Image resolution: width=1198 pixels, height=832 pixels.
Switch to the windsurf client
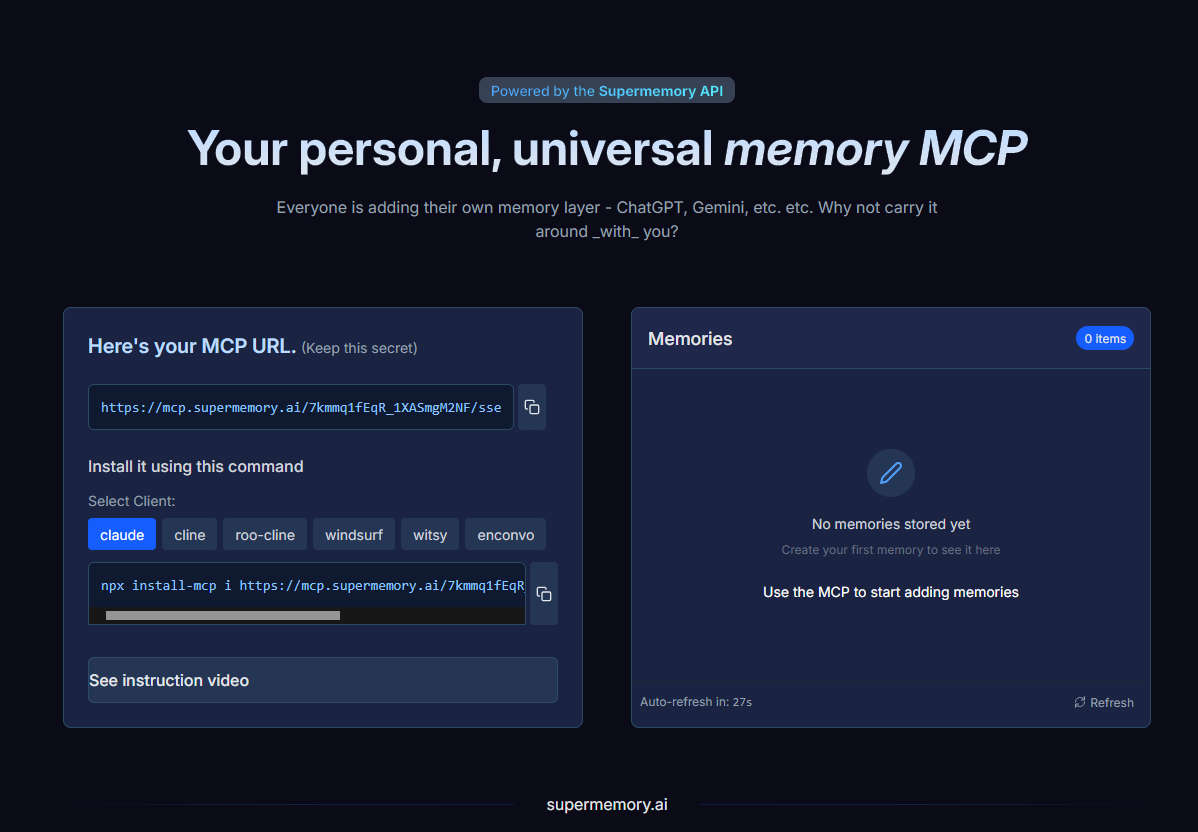click(x=354, y=534)
